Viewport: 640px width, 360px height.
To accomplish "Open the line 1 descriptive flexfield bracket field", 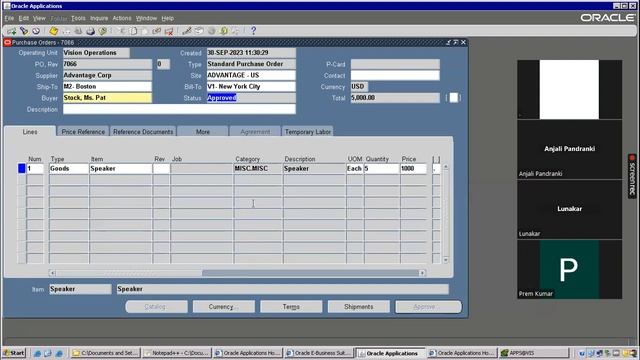I will tap(436, 169).
